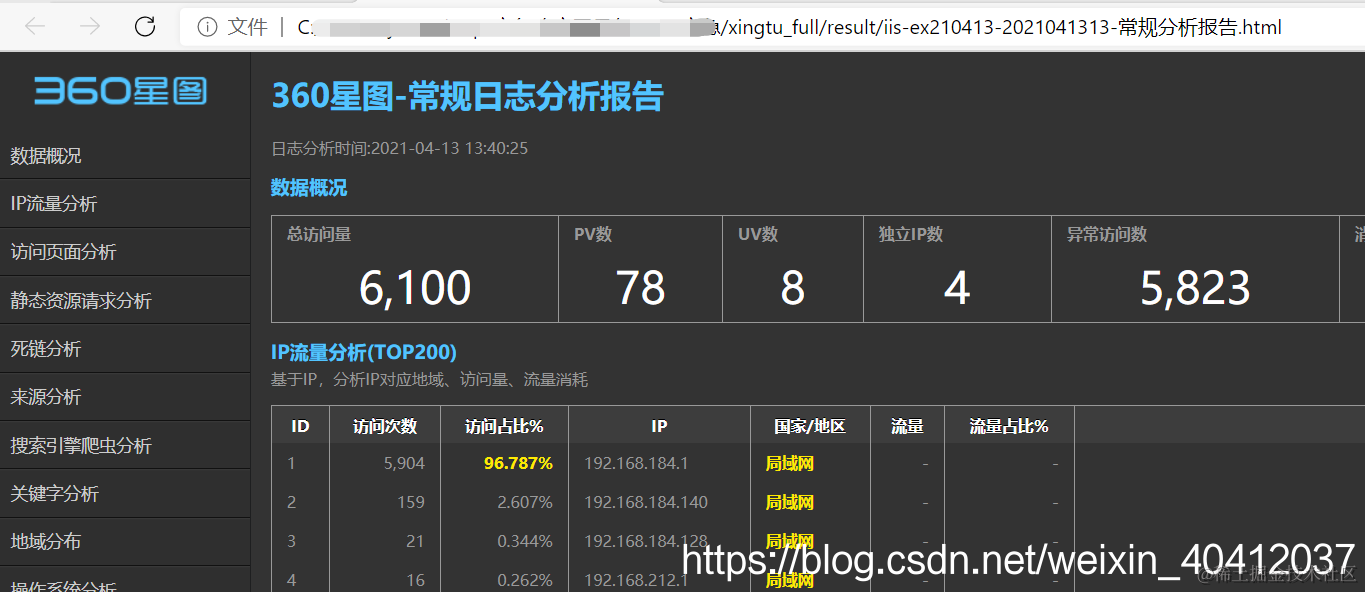Open 静态资源请求分析 in sidebar
The height and width of the screenshot is (592, 1365).
coord(125,301)
